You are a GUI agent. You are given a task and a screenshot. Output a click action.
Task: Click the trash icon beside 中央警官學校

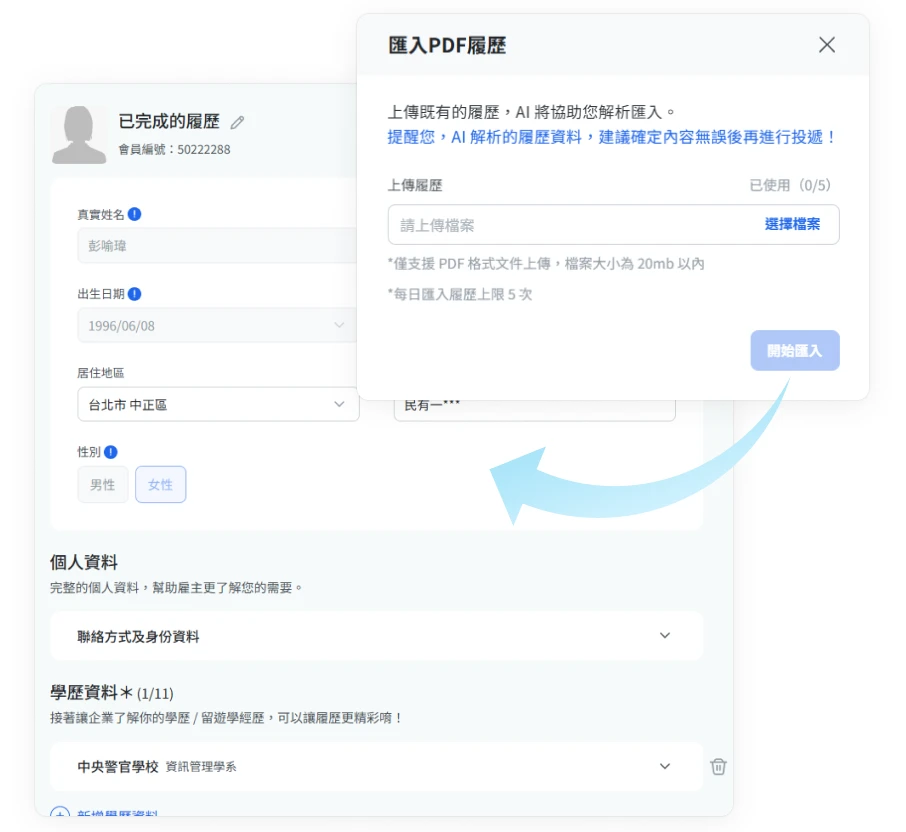[717, 766]
